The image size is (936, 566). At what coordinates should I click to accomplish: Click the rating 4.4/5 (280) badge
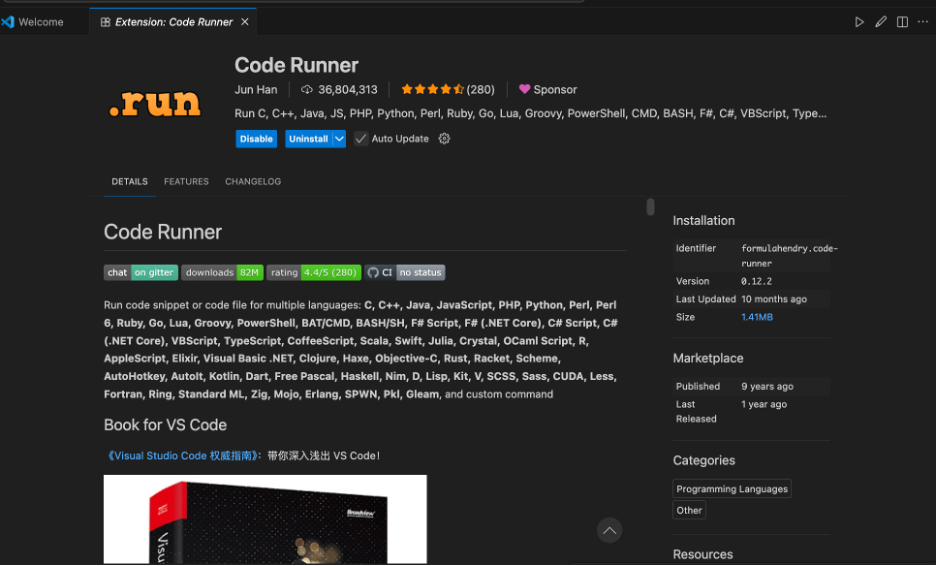point(314,272)
